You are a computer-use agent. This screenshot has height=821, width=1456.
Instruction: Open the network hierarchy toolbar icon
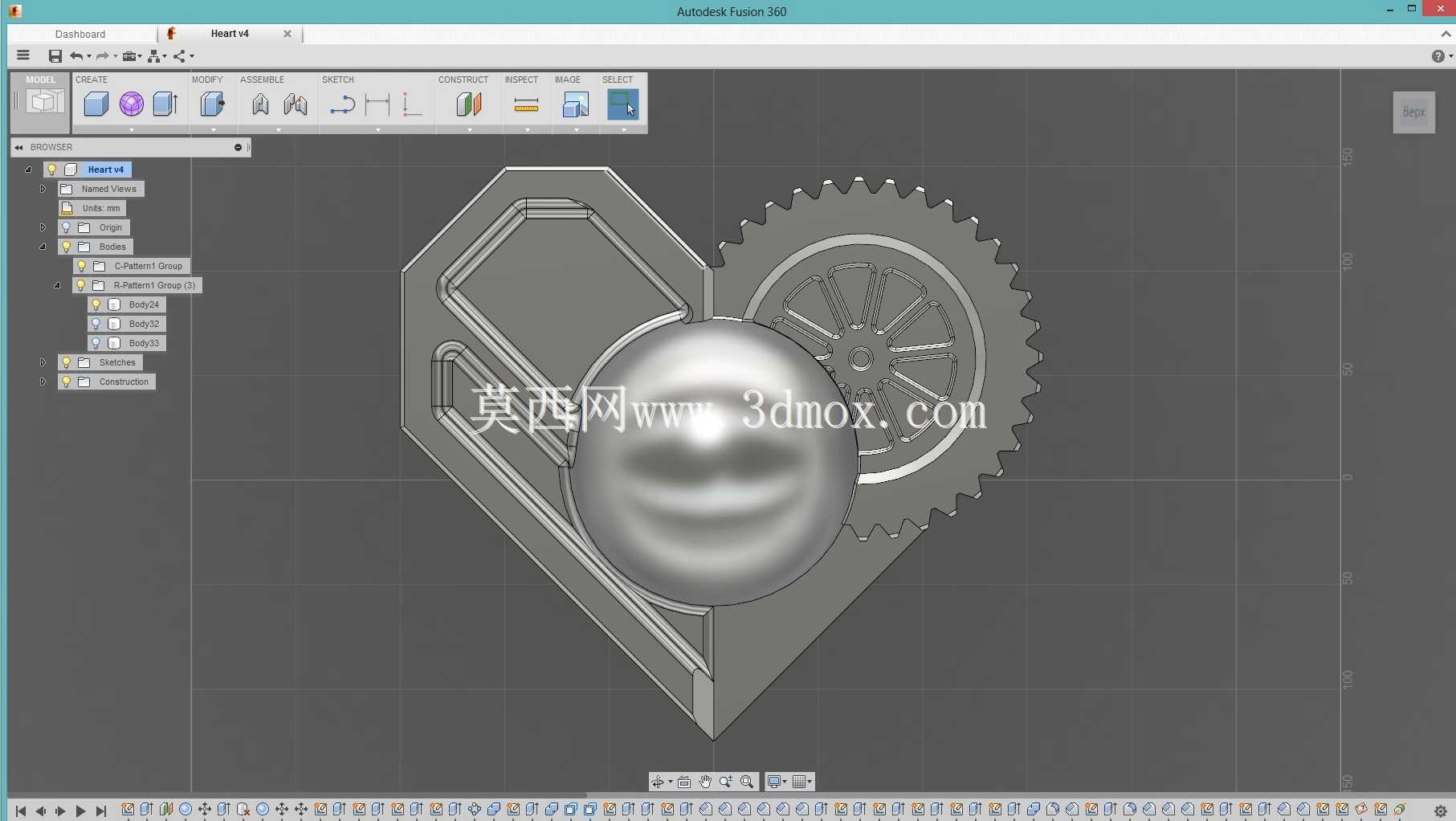[153, 55]
